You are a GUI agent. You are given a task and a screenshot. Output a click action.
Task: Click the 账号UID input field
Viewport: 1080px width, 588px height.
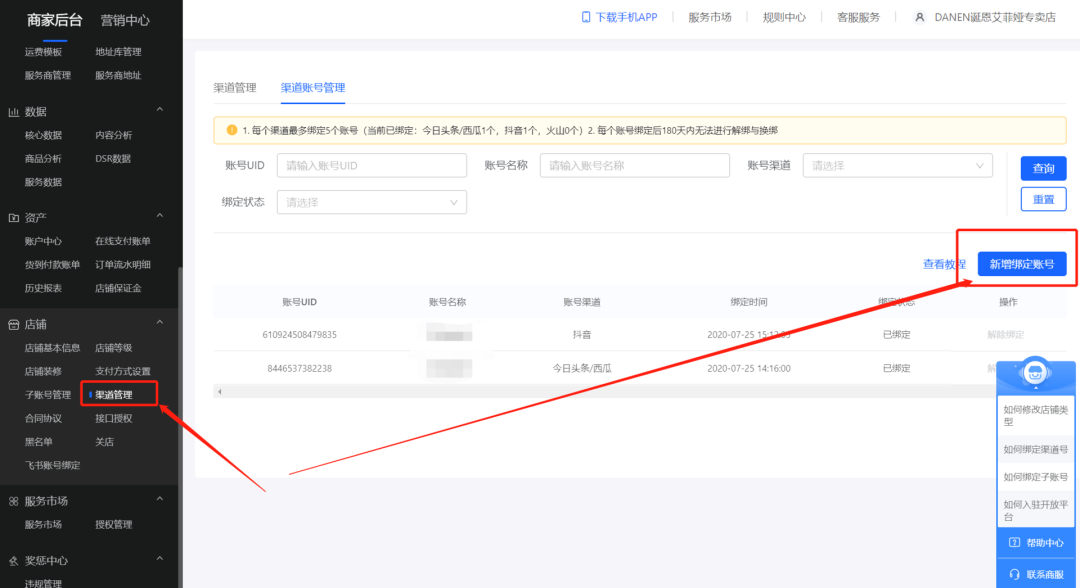coord(371,165)
